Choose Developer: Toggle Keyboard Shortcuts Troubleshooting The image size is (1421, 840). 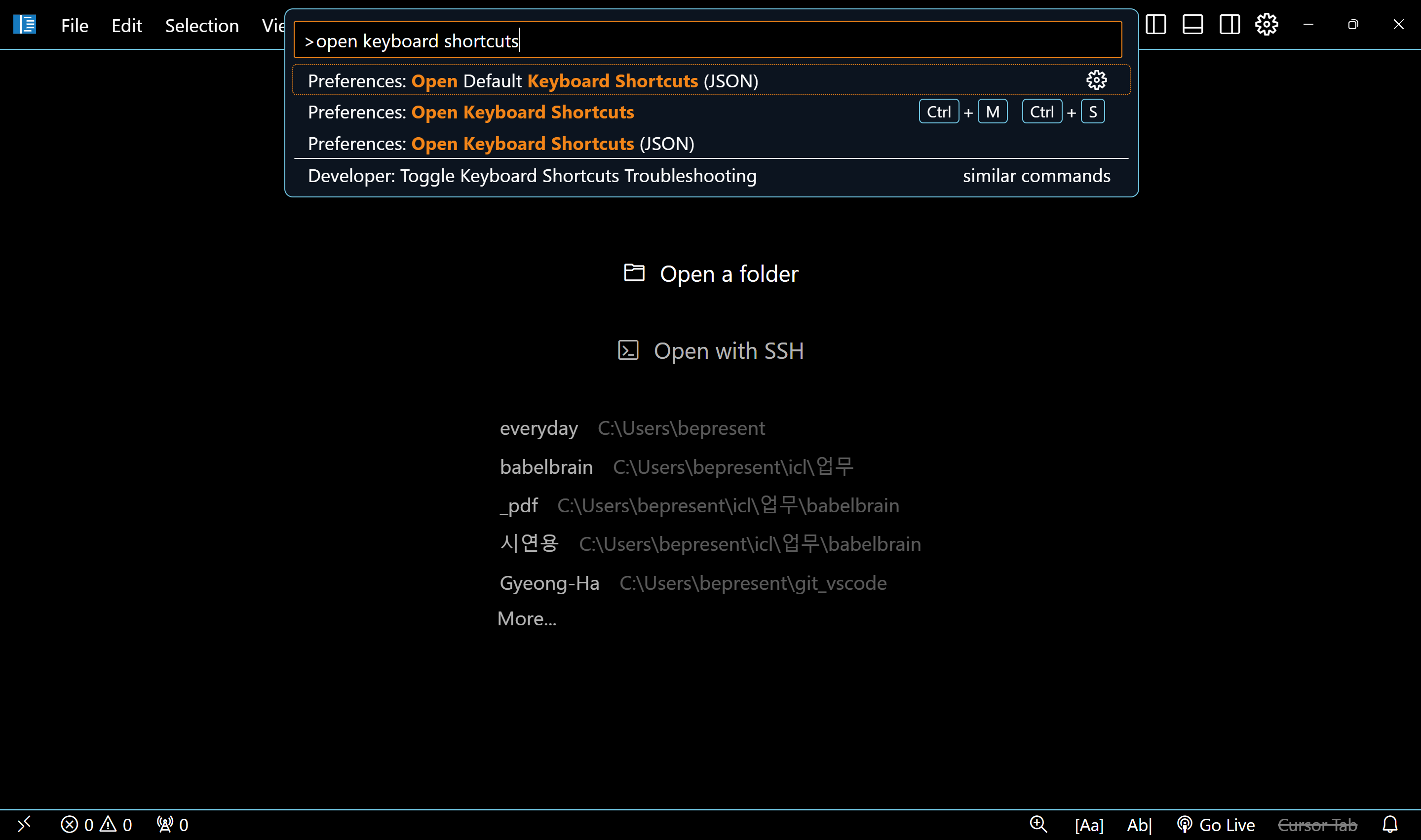click(x=711, y=176)
